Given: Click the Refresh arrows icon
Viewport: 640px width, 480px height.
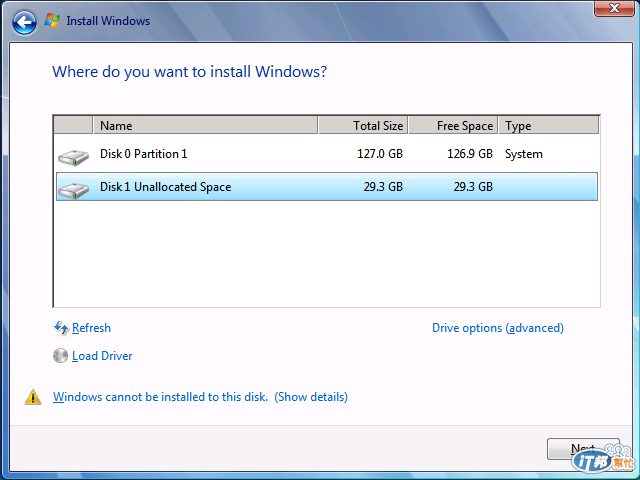Looking at the screenshot, I should pyautogui.click(x=61, y=328).
